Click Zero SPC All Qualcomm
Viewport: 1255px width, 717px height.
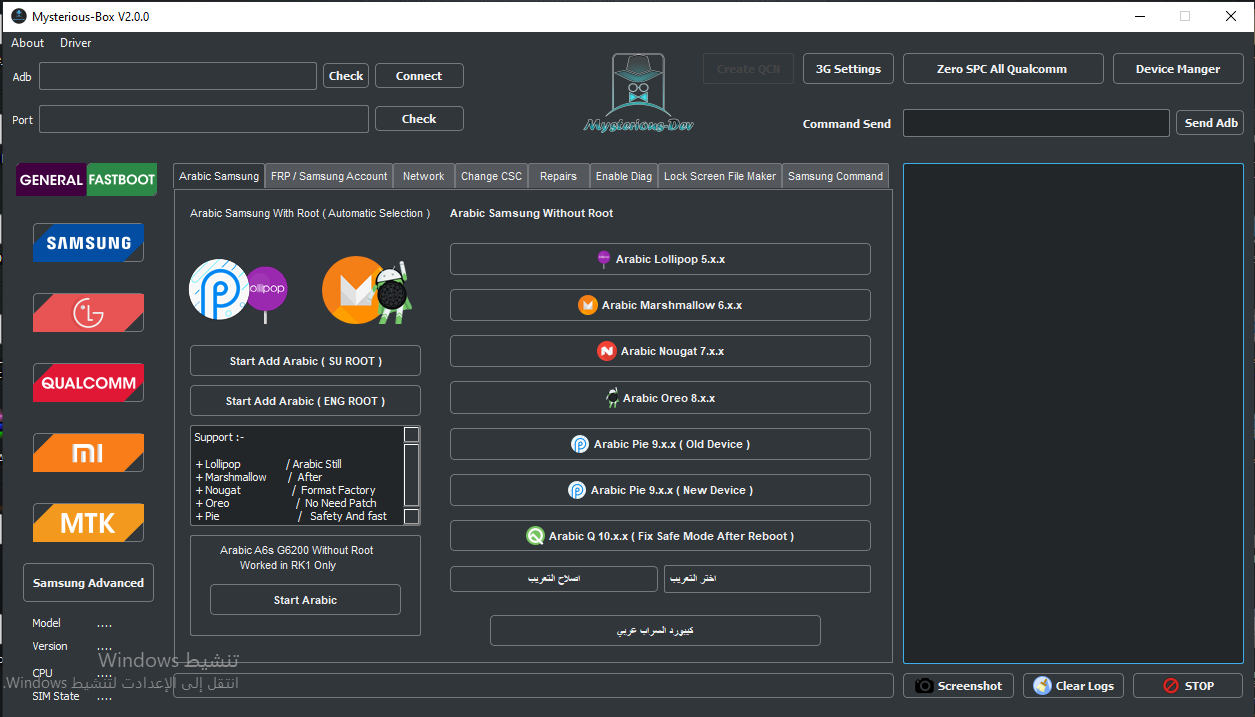point(1002,68)
